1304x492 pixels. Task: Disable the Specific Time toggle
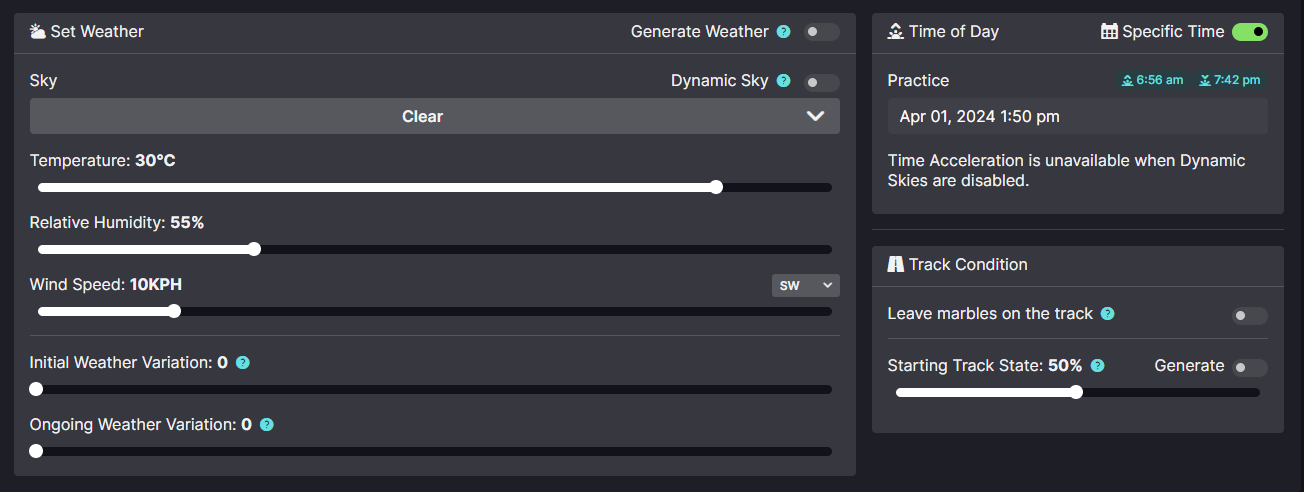(1250, 32)
